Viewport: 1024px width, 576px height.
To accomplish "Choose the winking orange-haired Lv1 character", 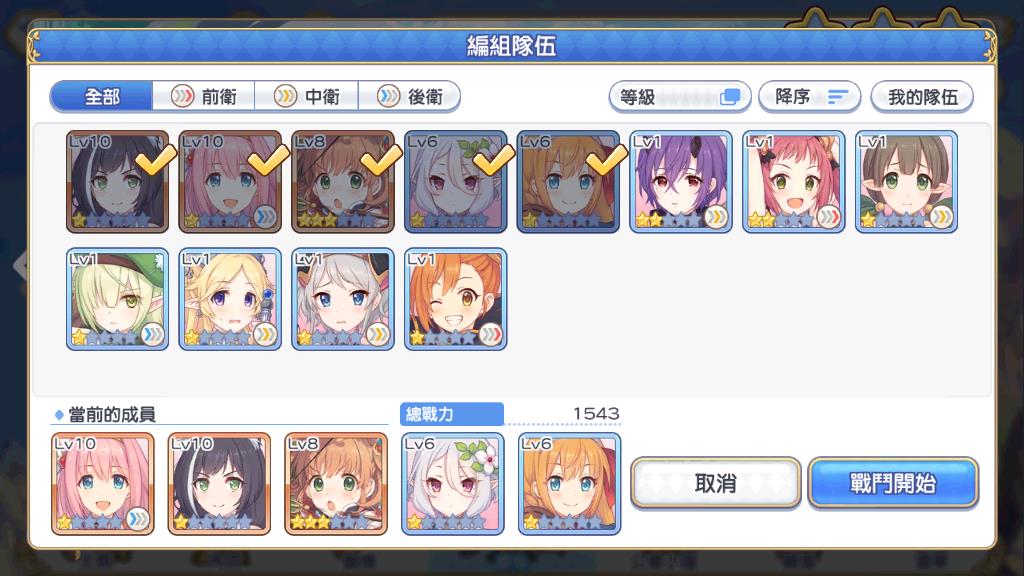I will (x=455, y=299).
